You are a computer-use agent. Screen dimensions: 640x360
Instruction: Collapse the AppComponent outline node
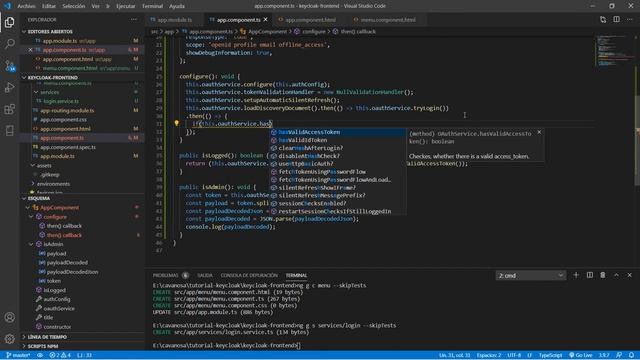tap(27, 207)
